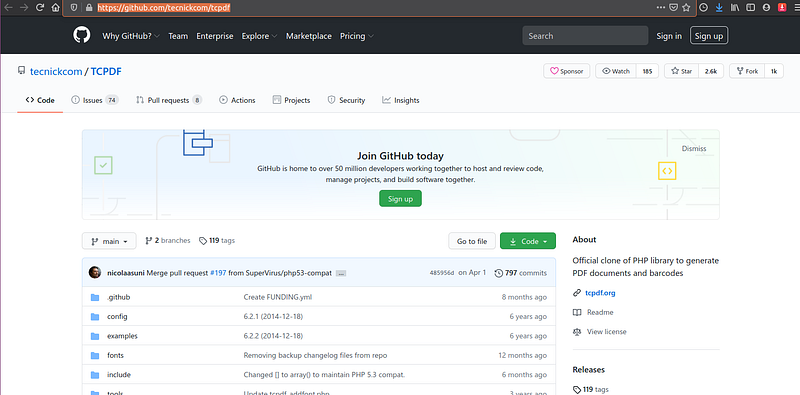Open Team in the navigation bar
Image resolution: width=800 pixels, height=395 pixels.
tap(178, 36)
